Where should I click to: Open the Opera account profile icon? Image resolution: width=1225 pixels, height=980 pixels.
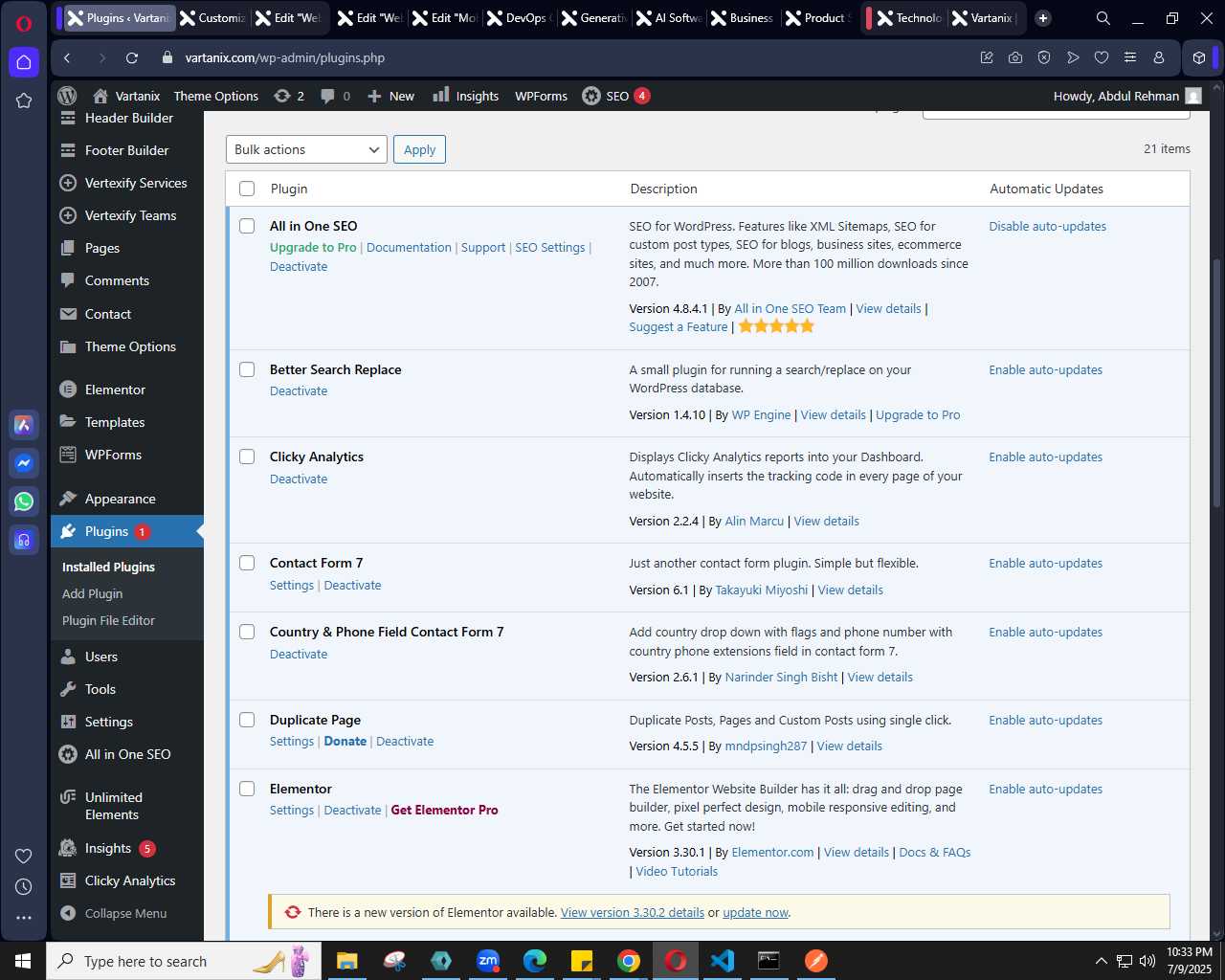[x=1159, y=57]
